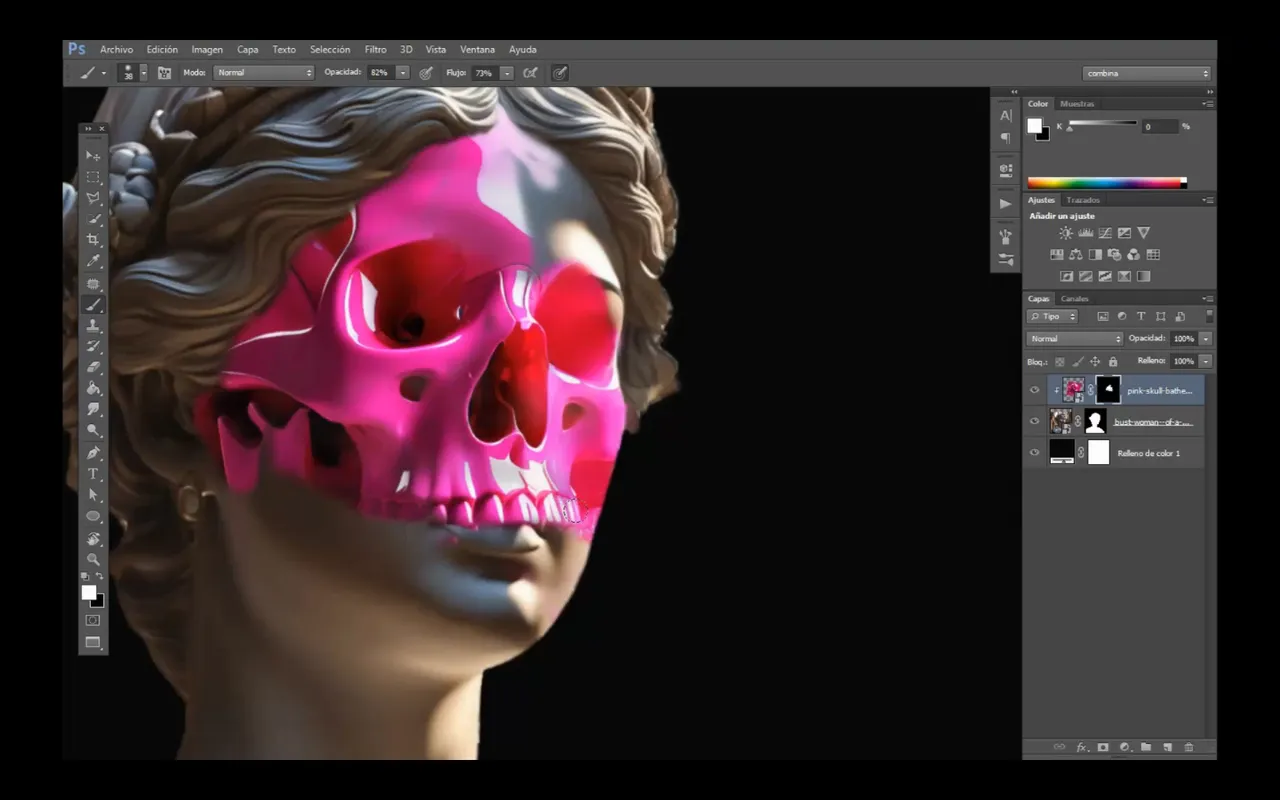Image resolution: width=1280 pixels, height=800 pixels.
Task: Select the Brush tool in toolbox
Action: tap(93, 305)
